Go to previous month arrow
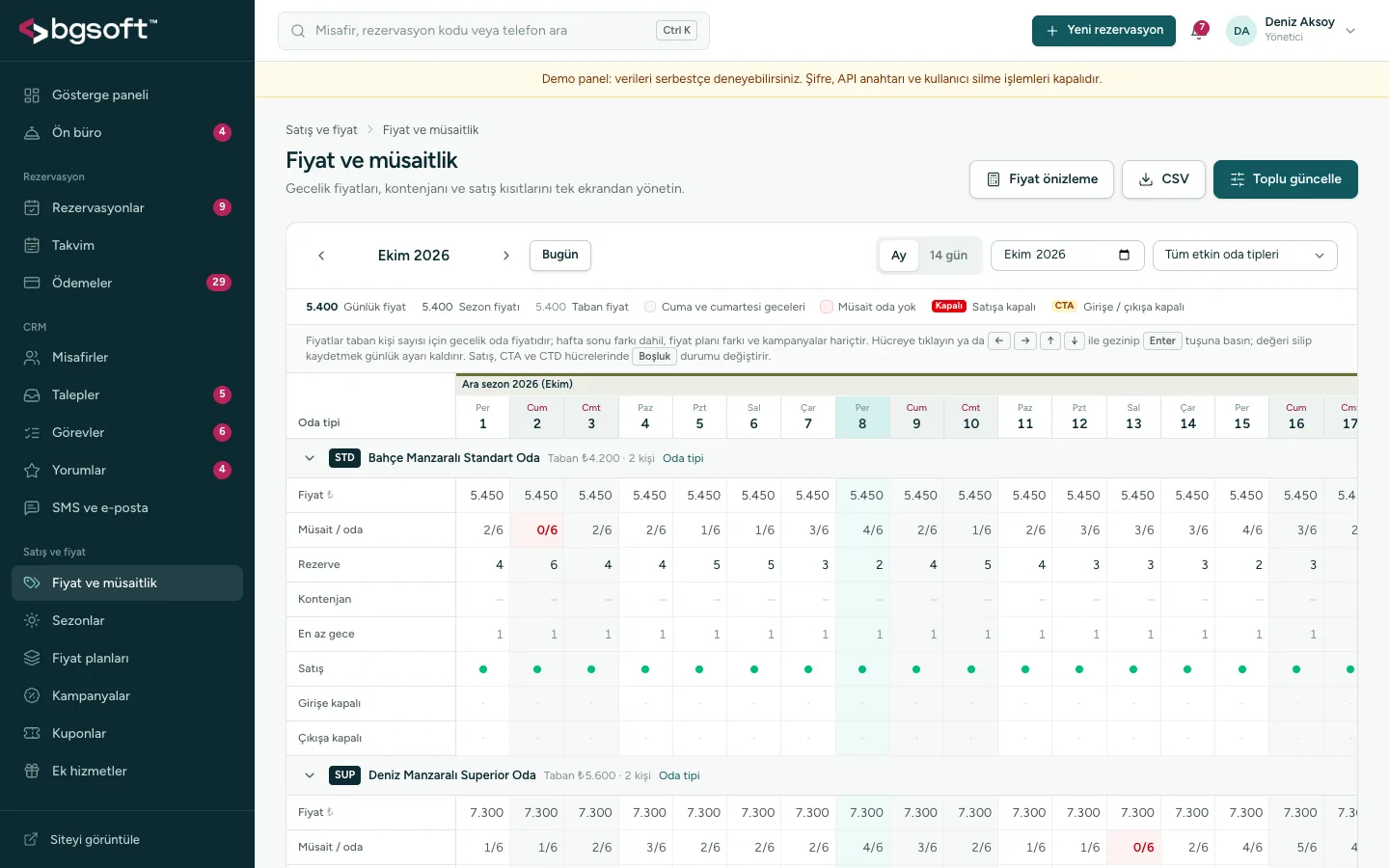The image size is (1389, 868). pyautogui.click(x=321, y=256)
